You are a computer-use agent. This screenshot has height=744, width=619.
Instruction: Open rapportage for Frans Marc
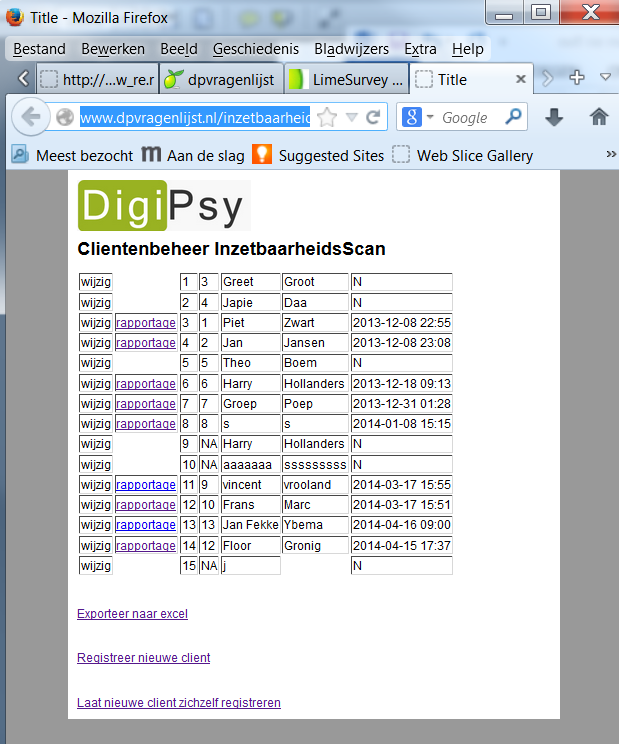point(146,505)
